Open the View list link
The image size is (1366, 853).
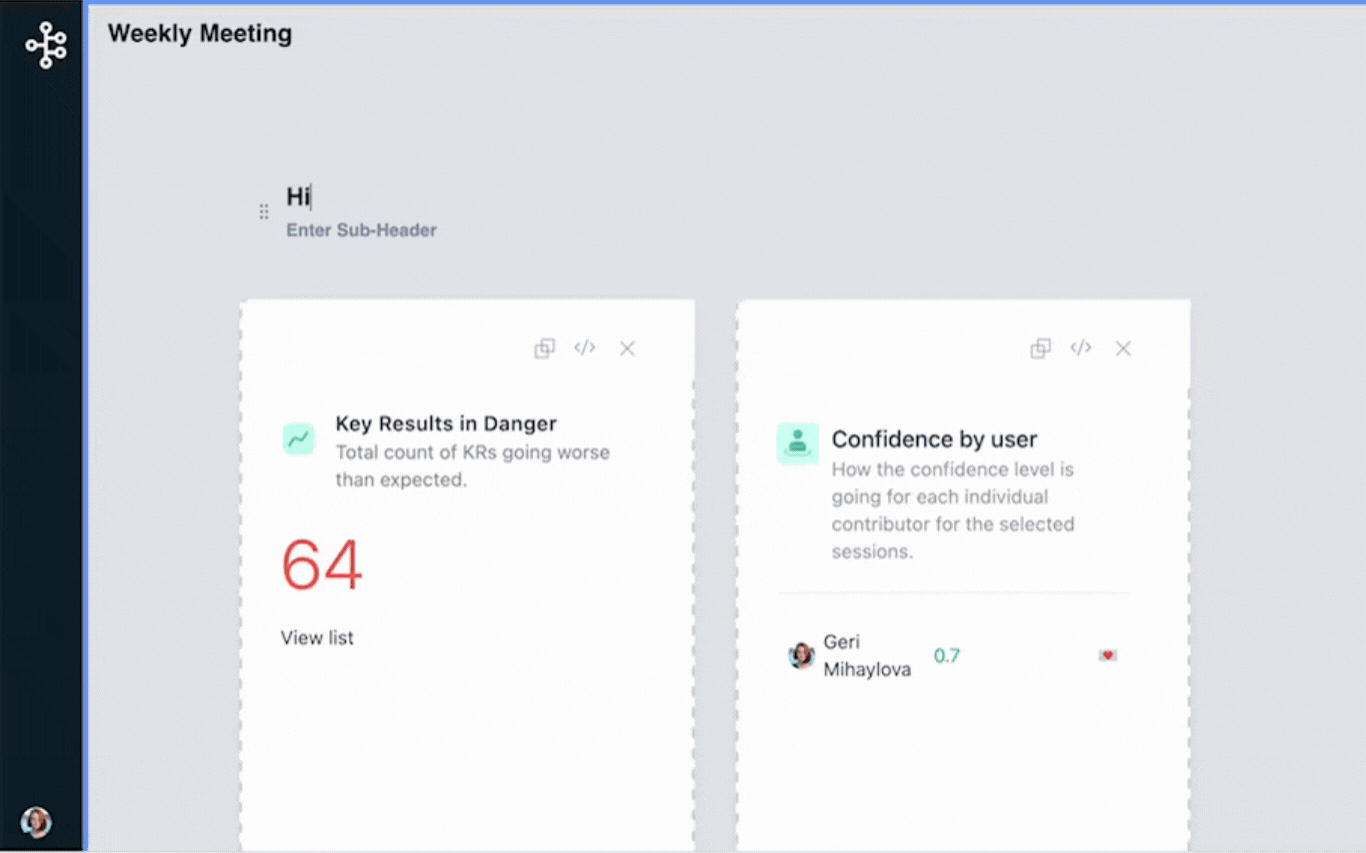(317, 638)
